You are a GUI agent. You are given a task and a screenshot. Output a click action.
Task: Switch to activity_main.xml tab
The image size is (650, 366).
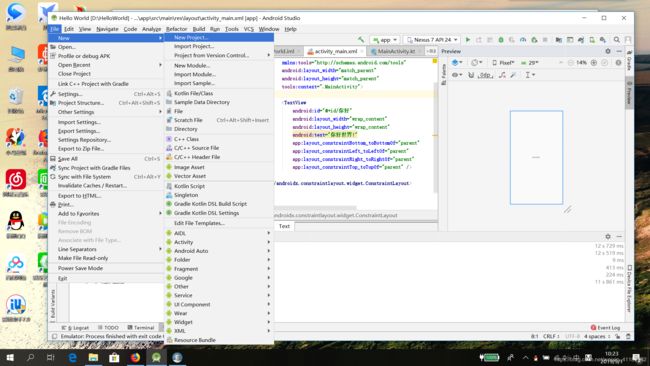point(335,51)
